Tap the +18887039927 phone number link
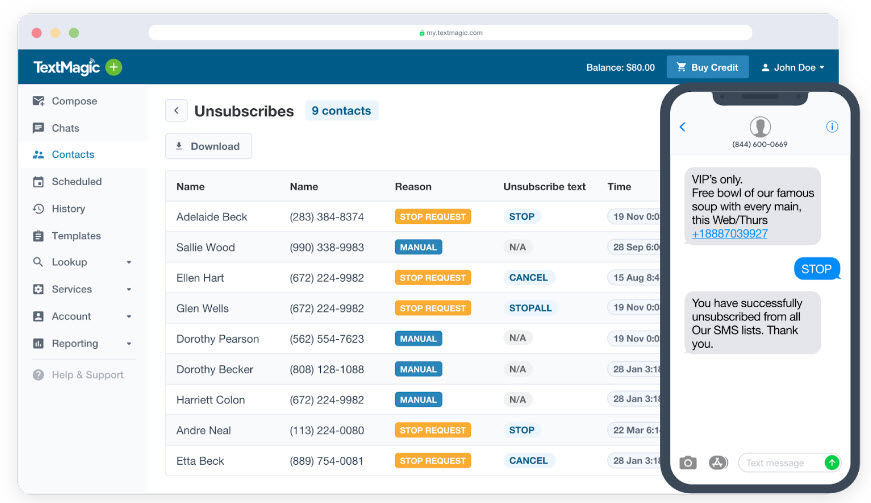 click(x=730, y=234)
